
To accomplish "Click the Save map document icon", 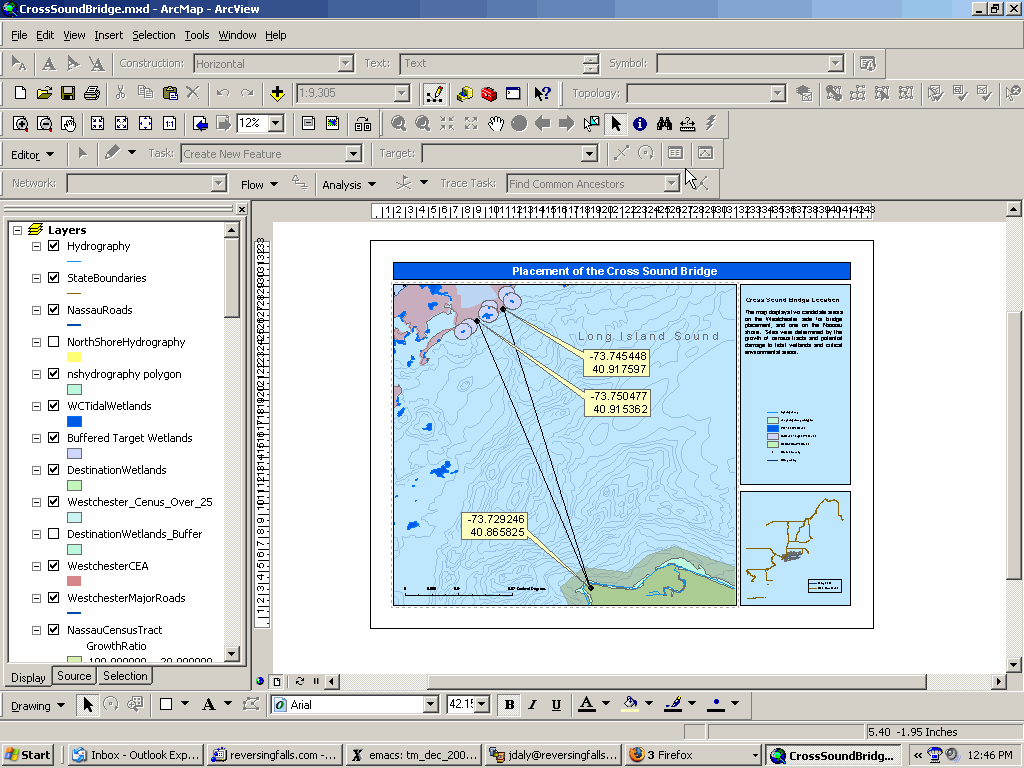I will point(68,94).
